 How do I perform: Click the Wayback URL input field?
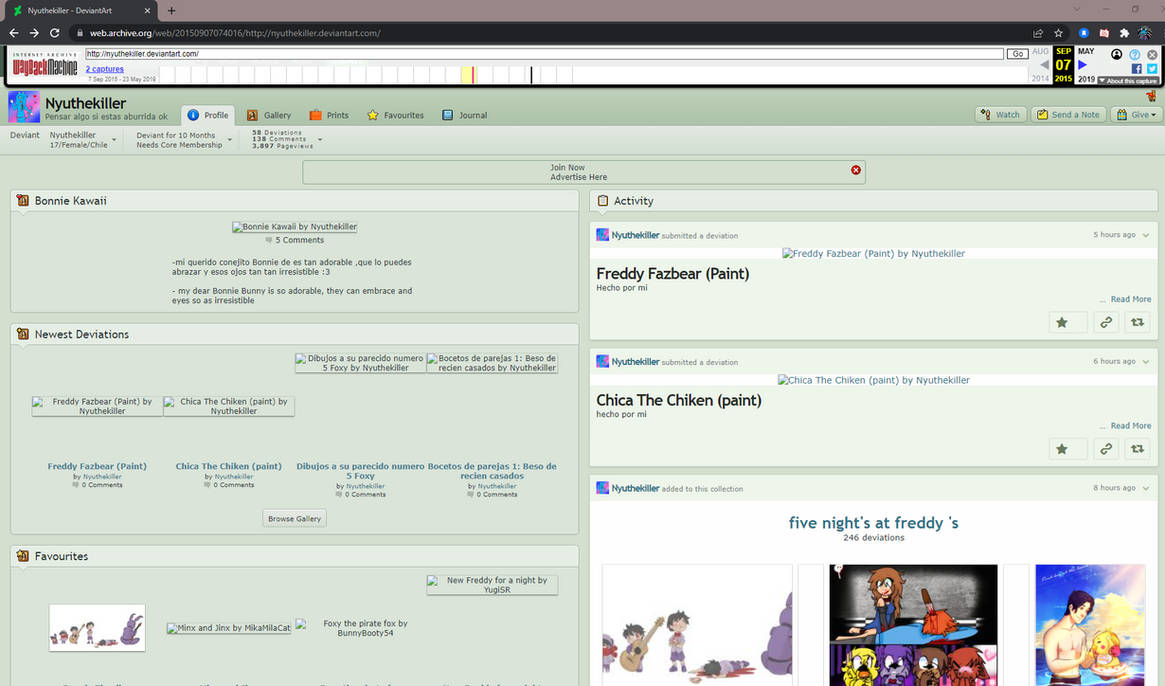[x=544, y=54]
